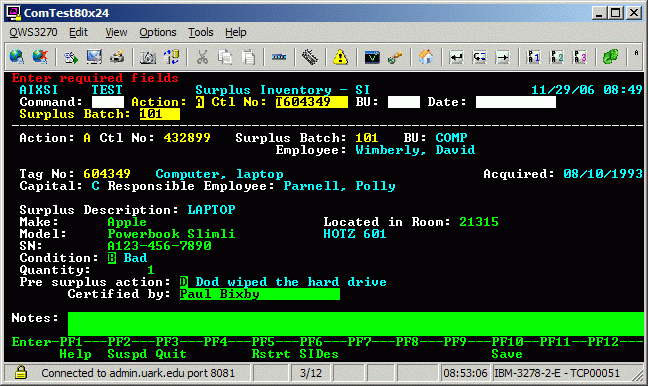Open the Edit menu

pos(79,32)
